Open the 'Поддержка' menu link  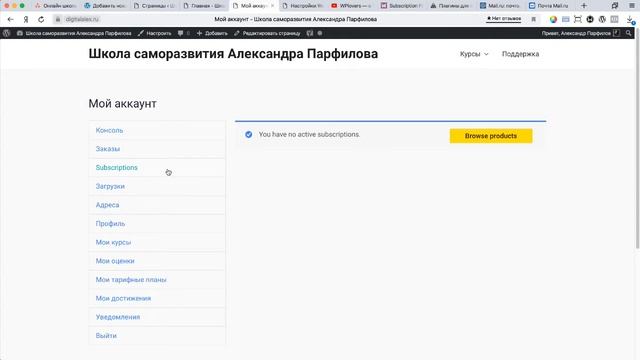pyautogui.click(x=520, y=54)
